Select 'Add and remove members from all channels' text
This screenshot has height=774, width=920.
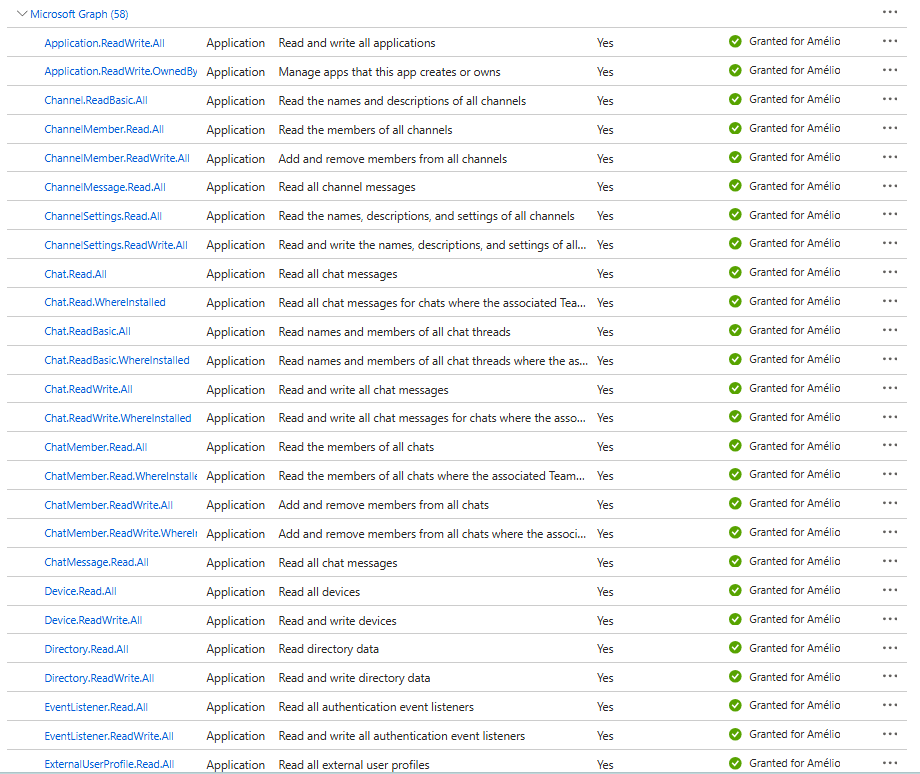(393, 158)
